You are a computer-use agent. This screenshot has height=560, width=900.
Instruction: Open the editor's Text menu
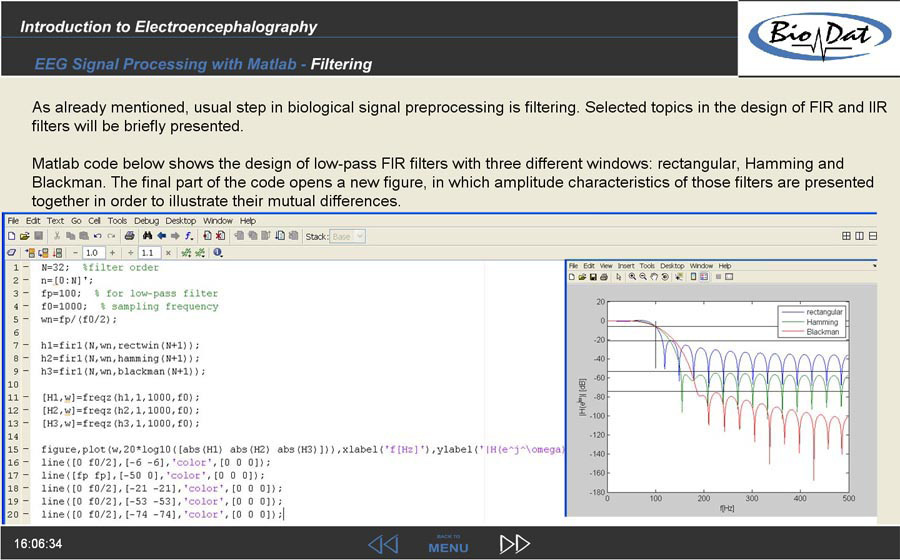[55, 221]
